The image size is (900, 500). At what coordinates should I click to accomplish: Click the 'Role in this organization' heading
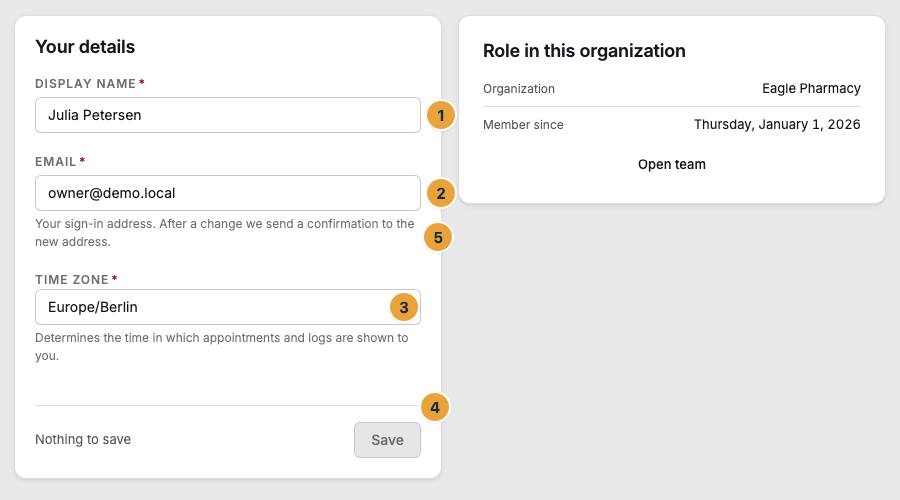point(584,51)
